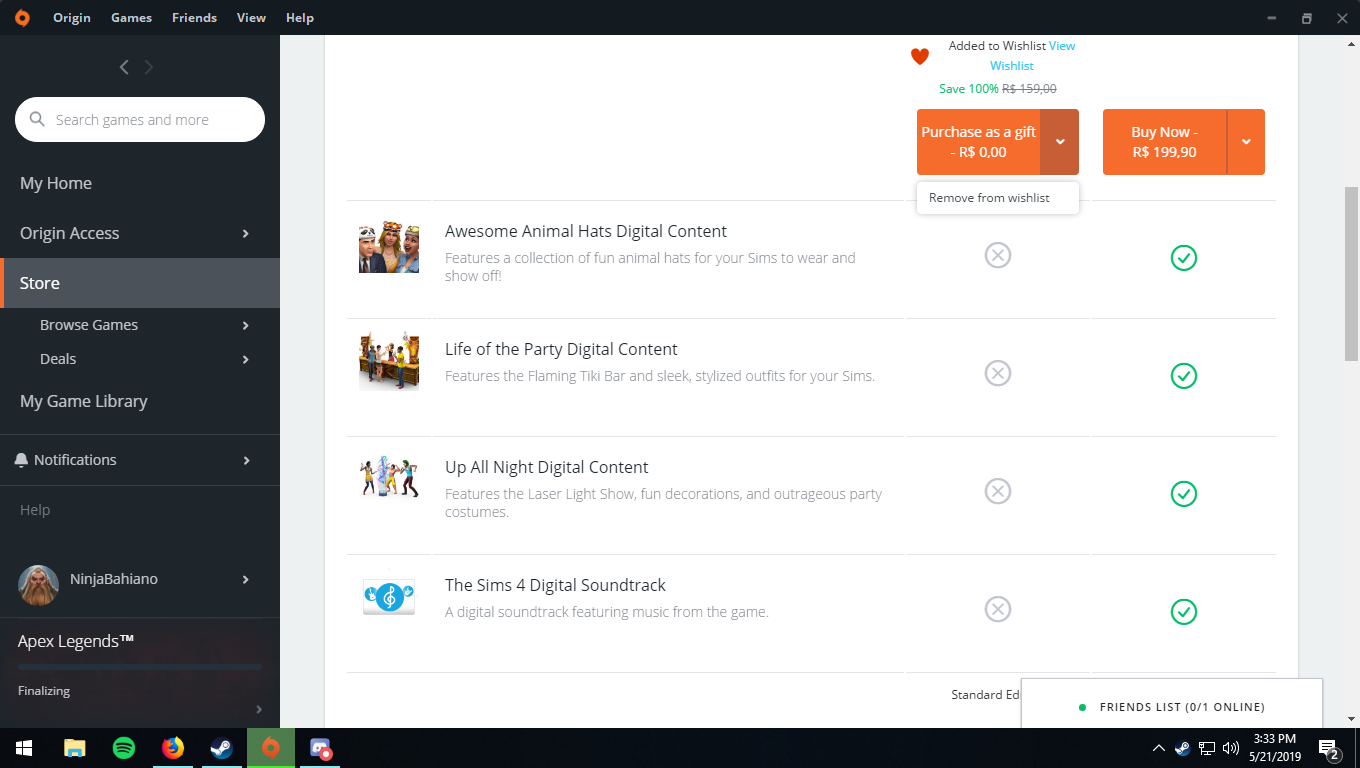Click the NinjaBahiano avatar picture
Screen dimensions: 1360x768
[38, 585]
